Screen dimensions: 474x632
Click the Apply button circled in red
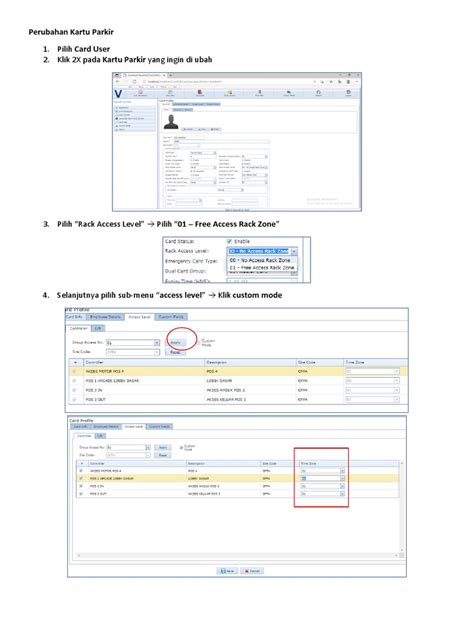[x=175, y=343]
